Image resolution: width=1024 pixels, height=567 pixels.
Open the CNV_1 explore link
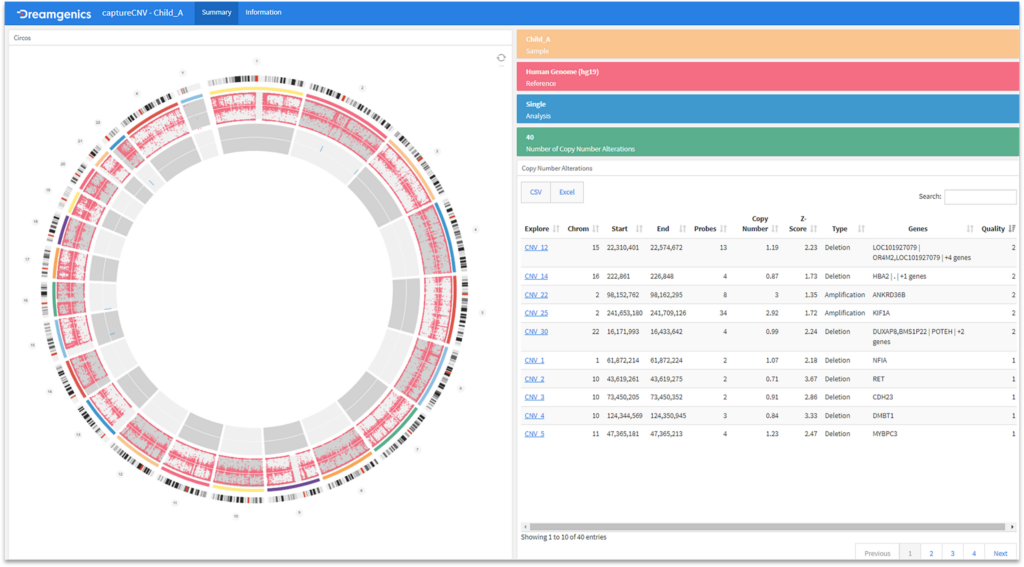[x=534, y=361]
